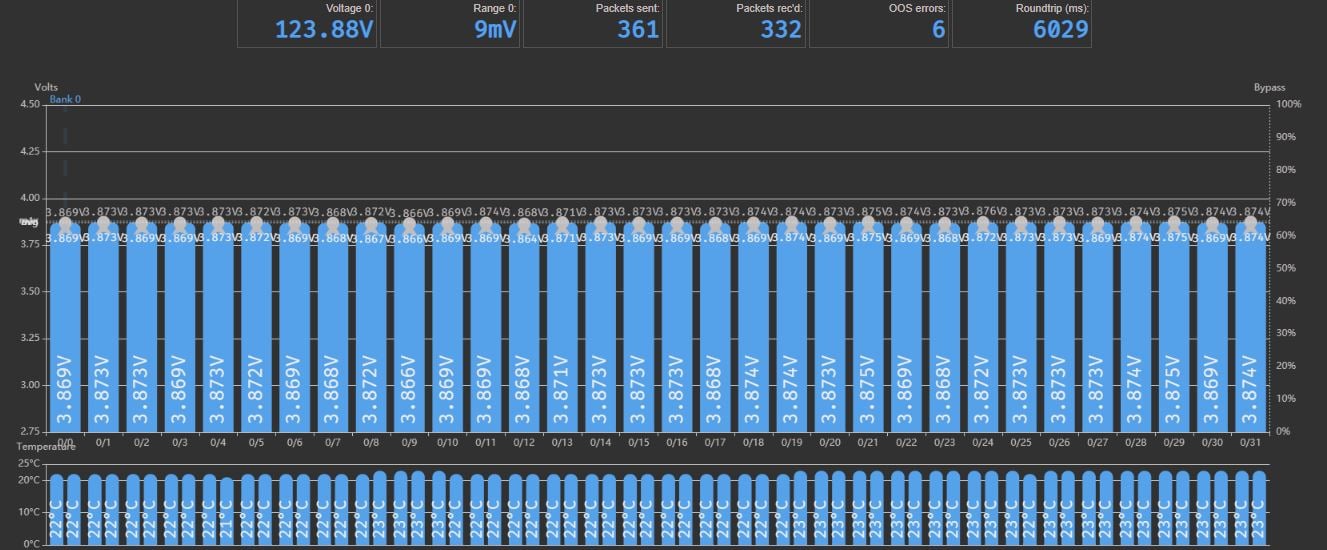
Task: Click the cell 0/9 bar reading 3.866V
Action: coord(409,328)
